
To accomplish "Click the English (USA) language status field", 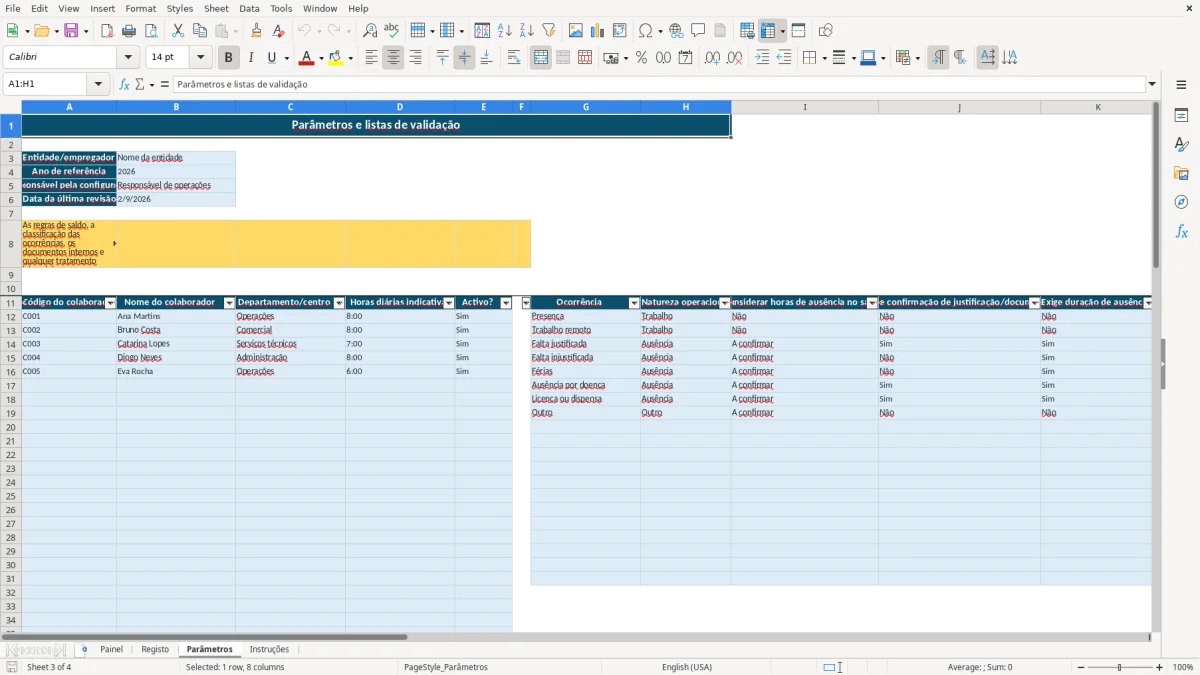I will (x=687, y=667).
